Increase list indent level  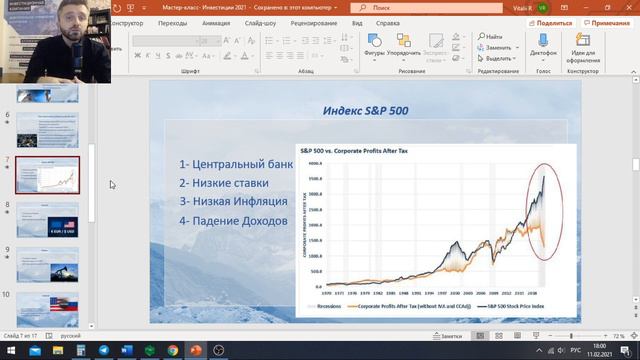316,40
